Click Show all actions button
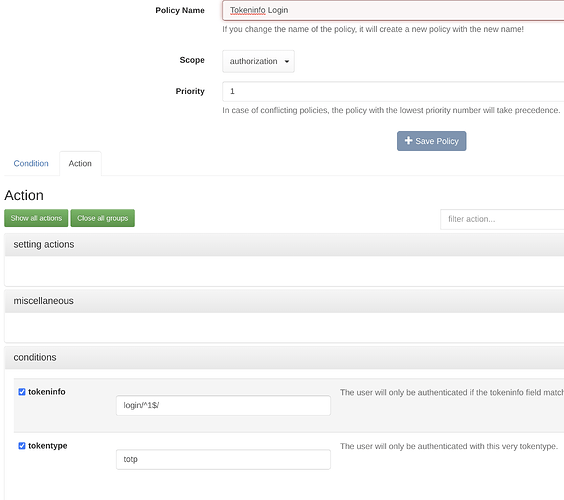This screenshot has width=564, height=500. pos(36,218)
